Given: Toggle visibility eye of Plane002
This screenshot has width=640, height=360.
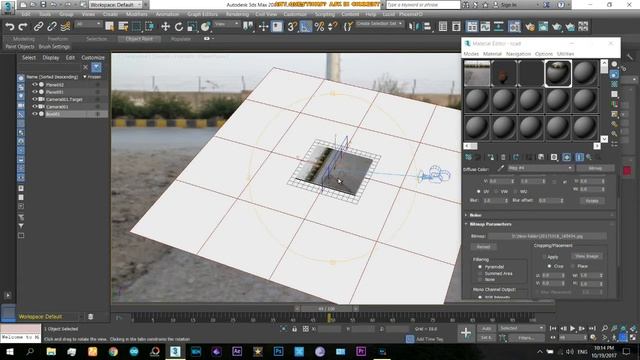Looking at the screenshot, I should [35, 84].
